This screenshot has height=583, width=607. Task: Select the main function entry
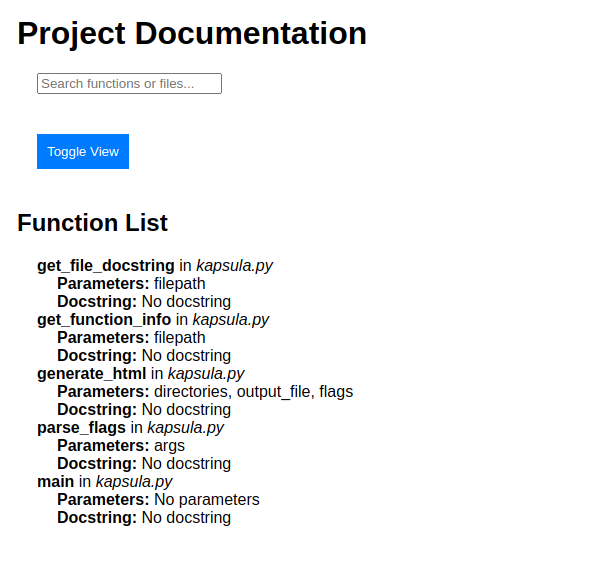tap(55, 482)
